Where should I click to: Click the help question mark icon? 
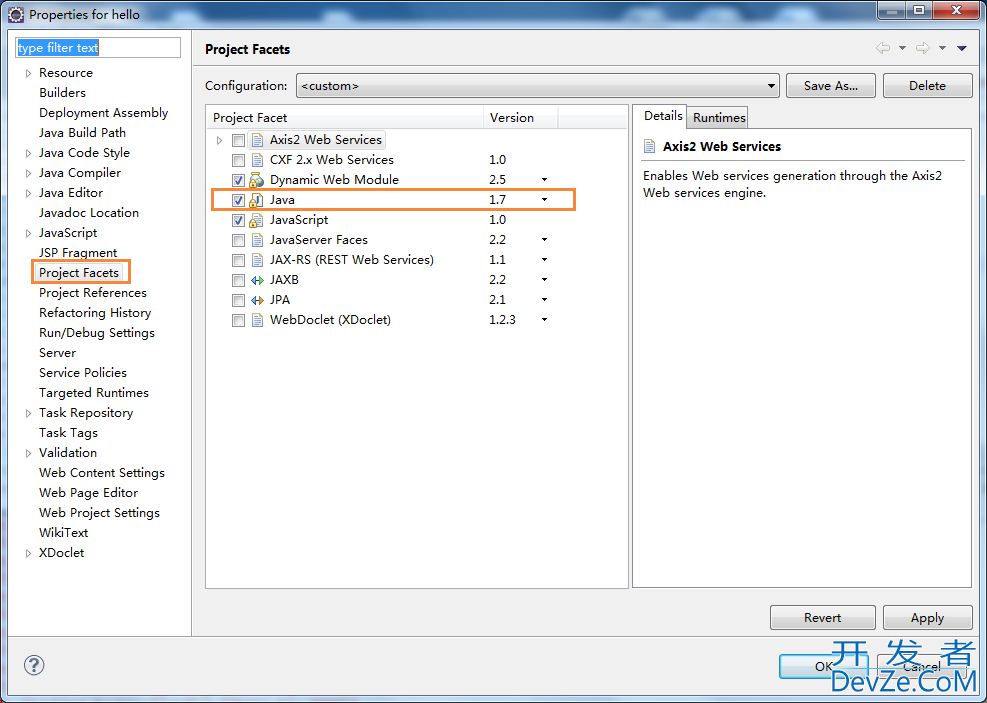34,665
